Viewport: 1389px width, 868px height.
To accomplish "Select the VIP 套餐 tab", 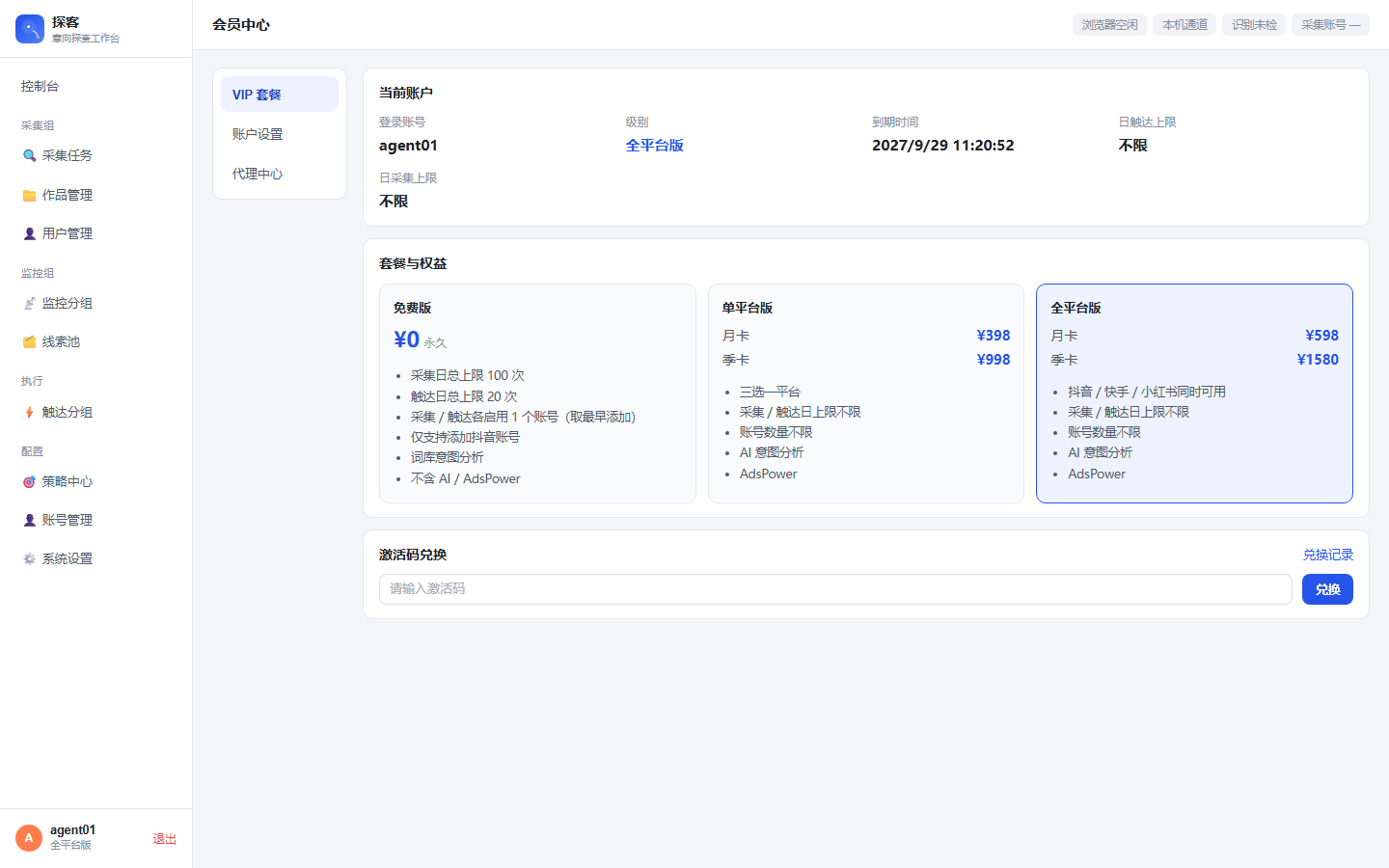I will click(280, 95).
